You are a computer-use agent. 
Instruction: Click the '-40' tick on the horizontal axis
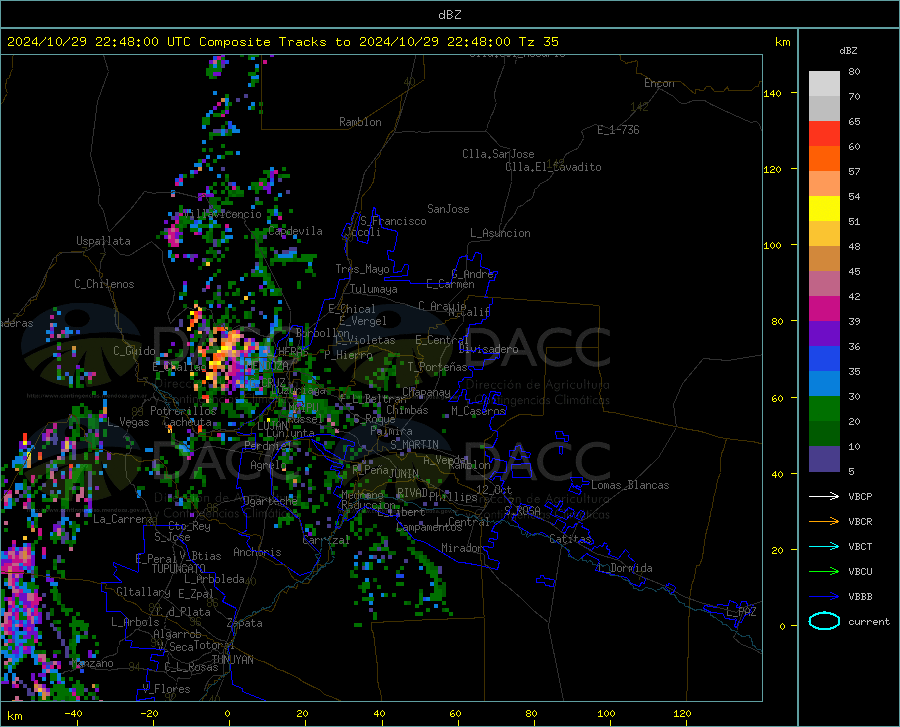coord(73,713)
